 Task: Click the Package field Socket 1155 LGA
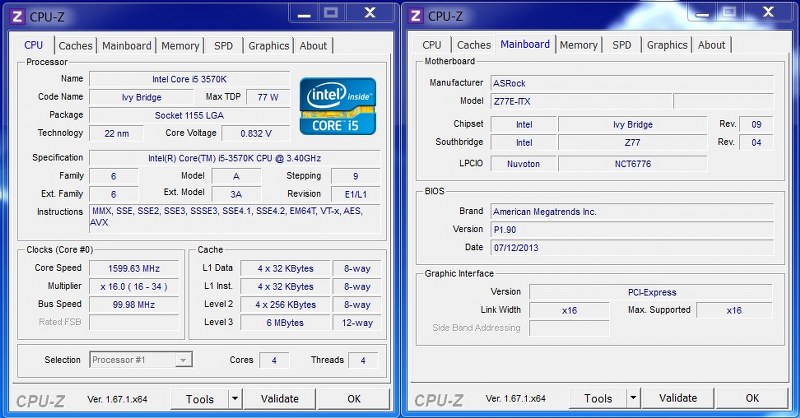pos(189,115)
